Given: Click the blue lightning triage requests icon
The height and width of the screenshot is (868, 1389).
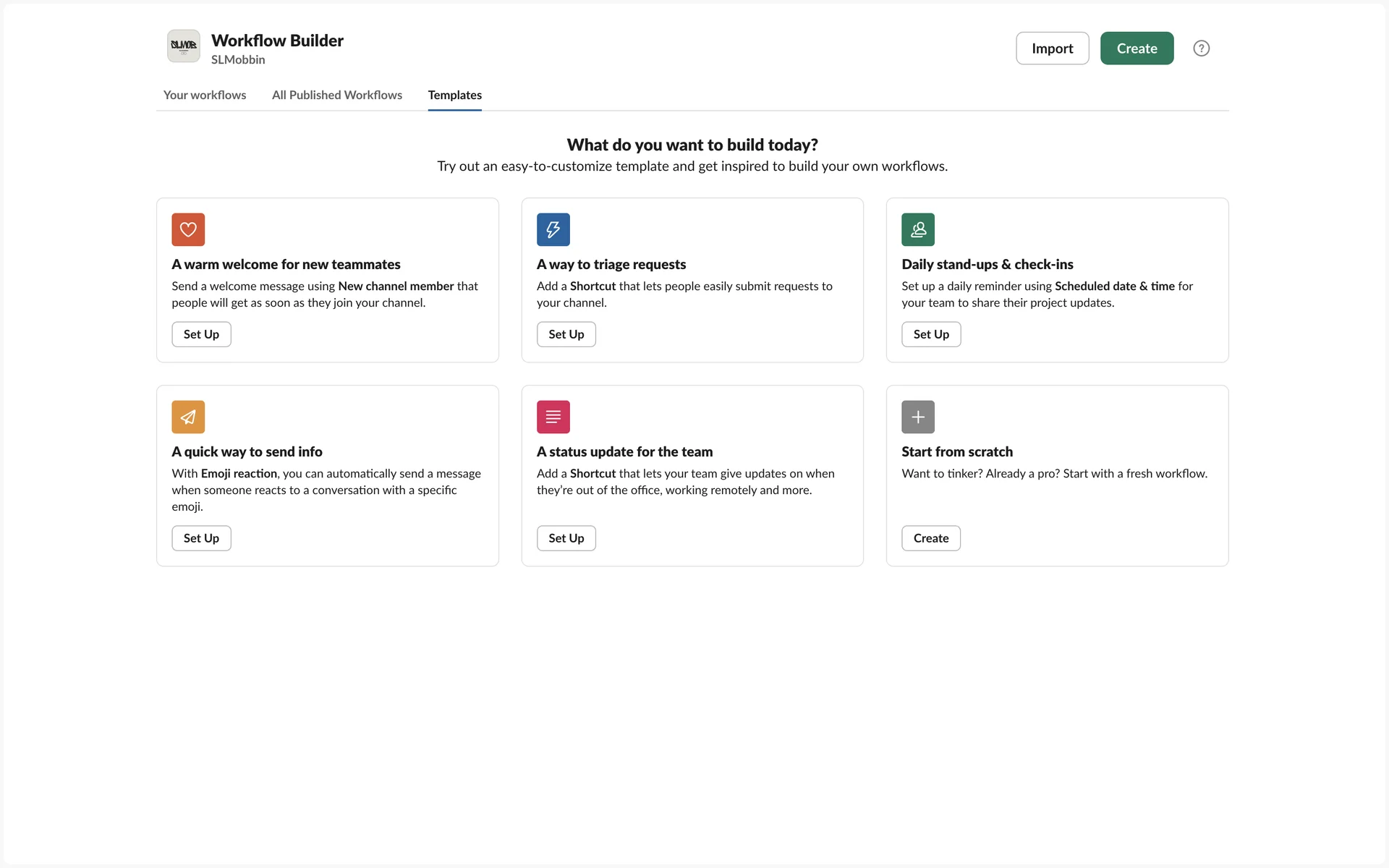Looking at the screenshot, I should coord(553,229).
